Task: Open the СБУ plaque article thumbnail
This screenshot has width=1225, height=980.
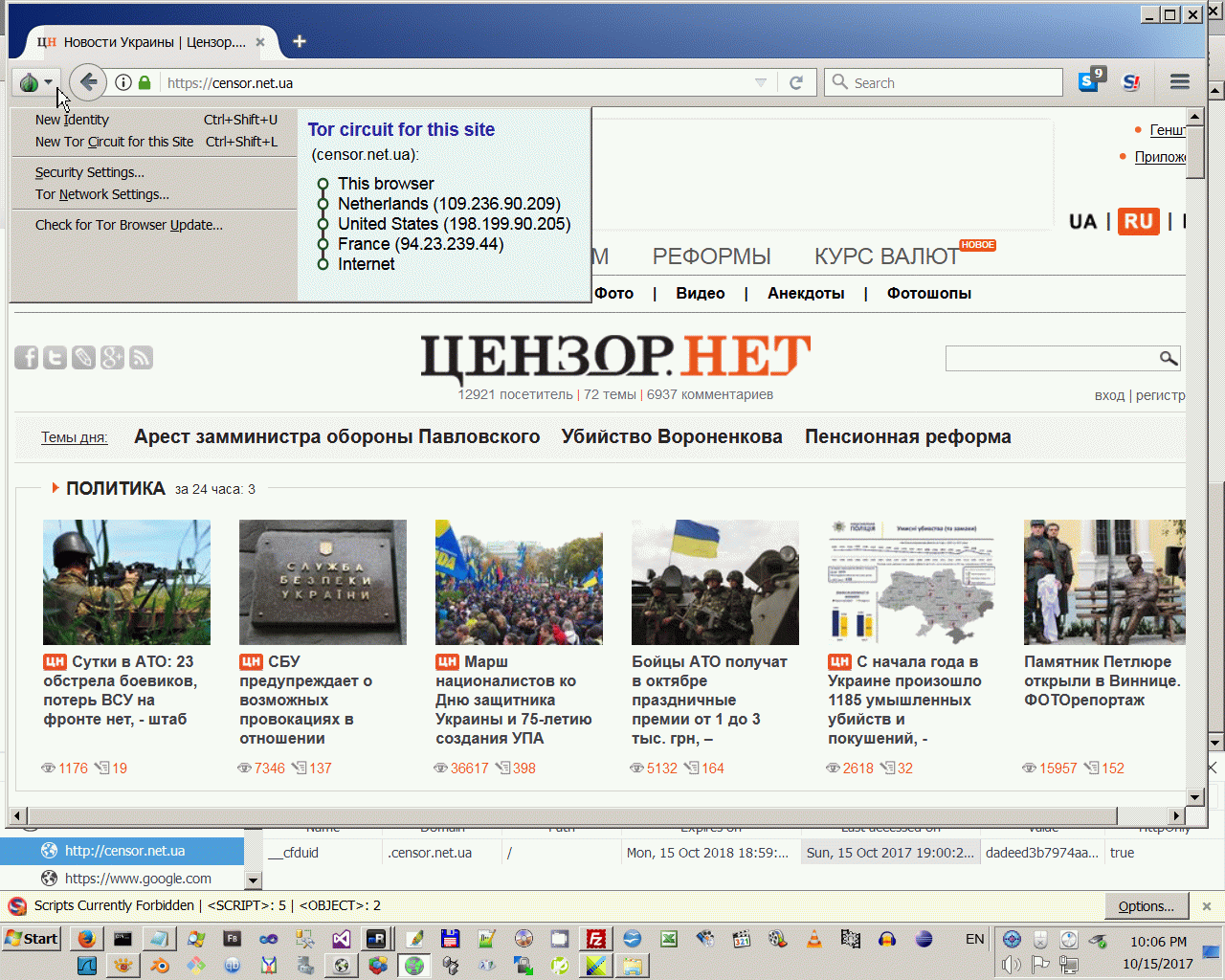Action: (x=323, y=582)
